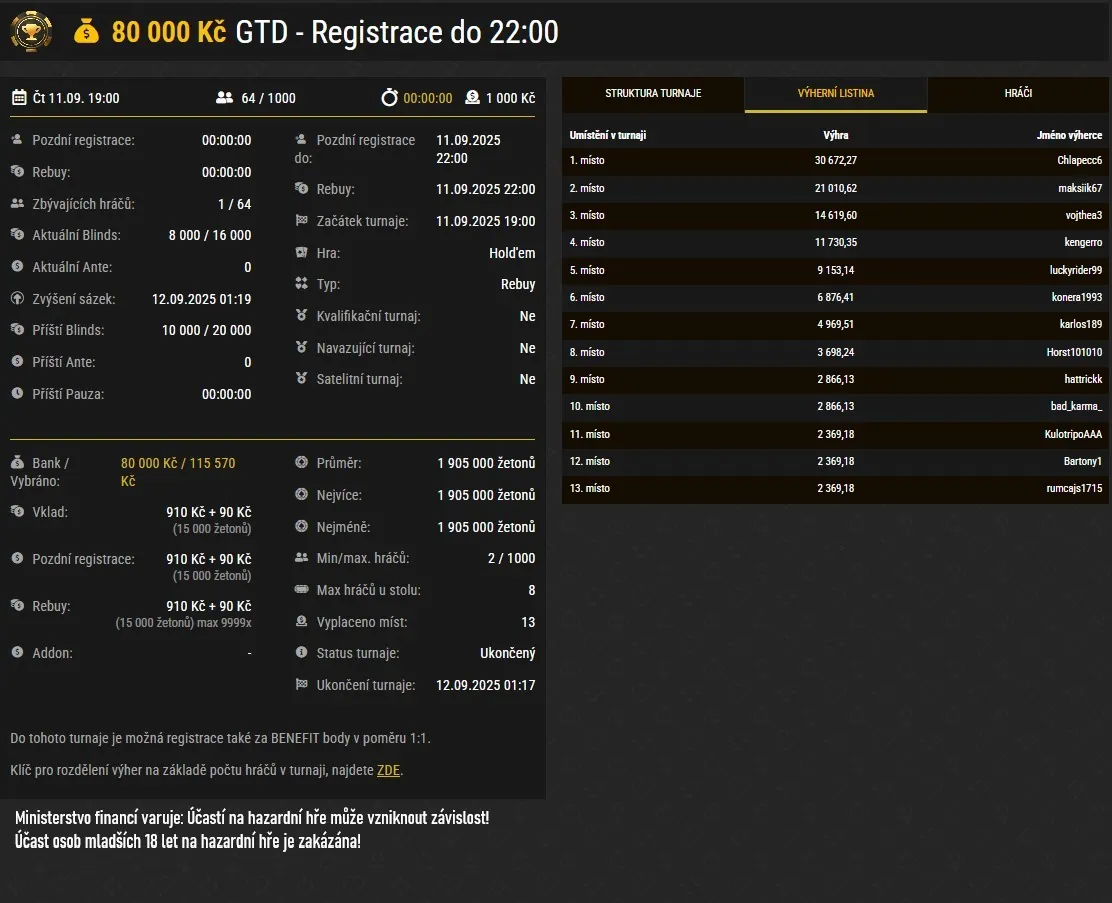The height and width of the screenshot is (903, 1112).
Task: Click the stopwatch icon beside 00:00:00
Action: [389, 98]
